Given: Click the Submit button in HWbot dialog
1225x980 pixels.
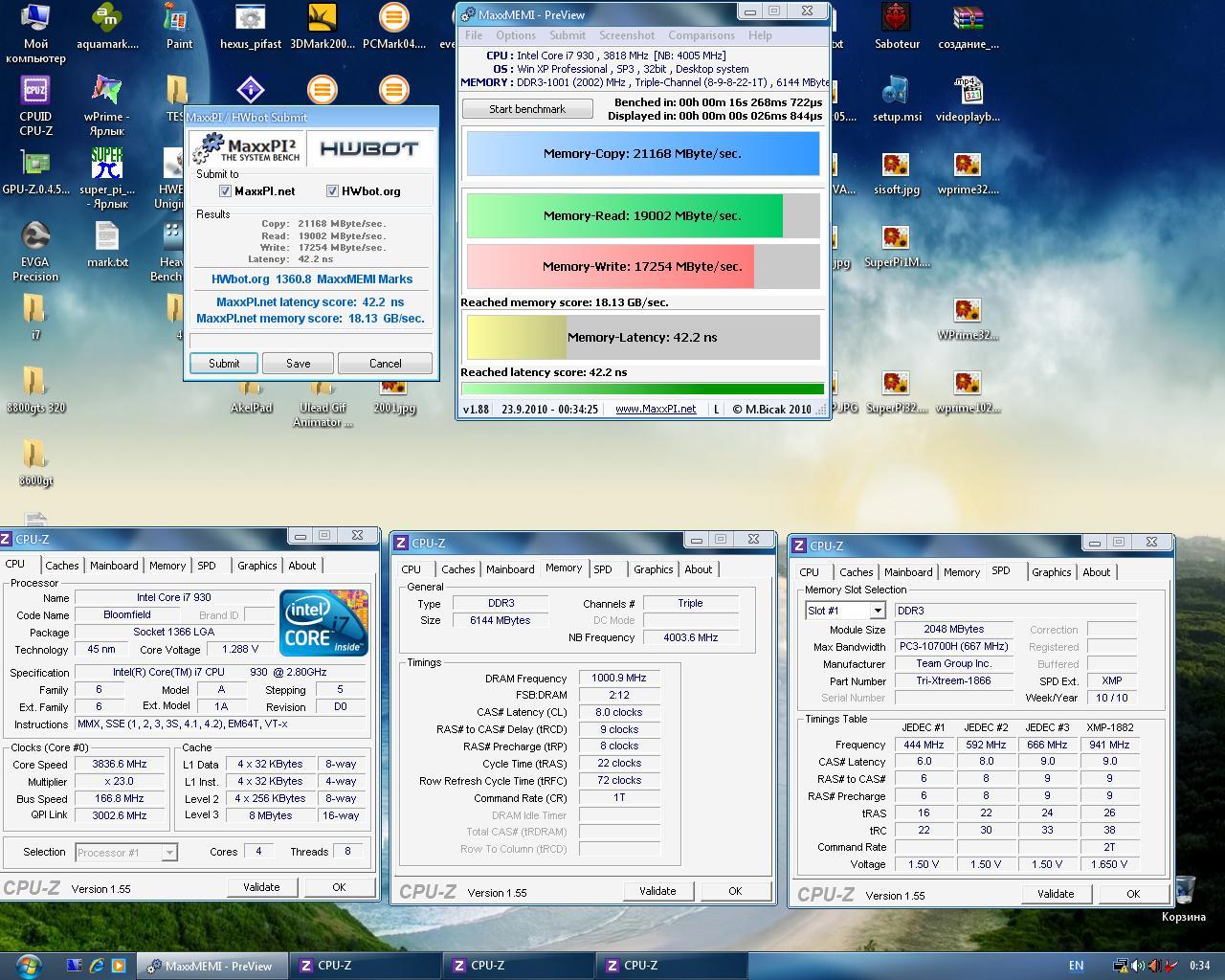Looking at the screenshot, I should 224,364.
